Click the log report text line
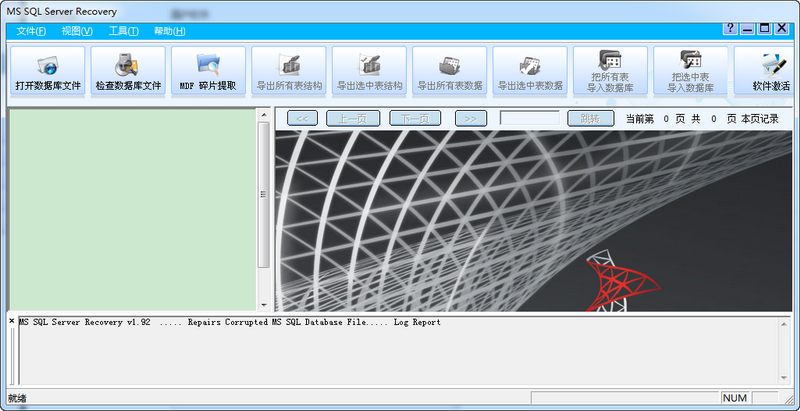The image size is (800, 411). coord(230,322)
